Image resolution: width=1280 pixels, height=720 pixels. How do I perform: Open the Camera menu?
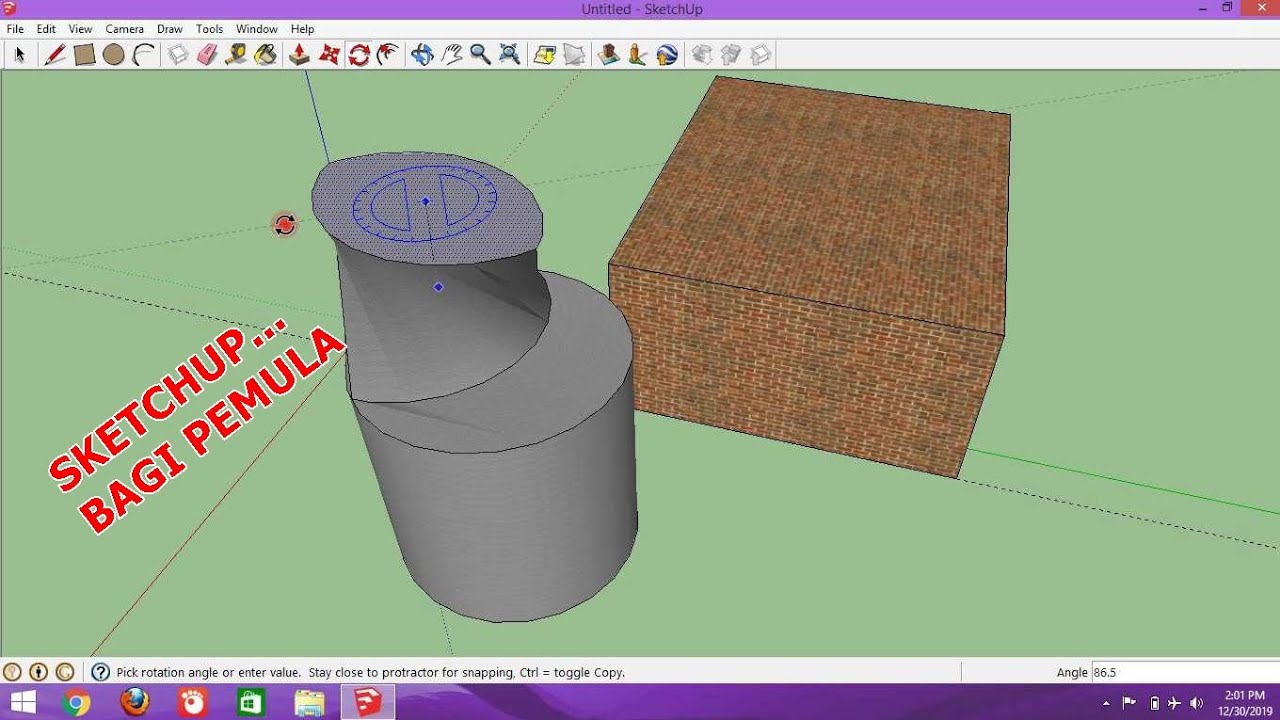[x=125, y=29]
